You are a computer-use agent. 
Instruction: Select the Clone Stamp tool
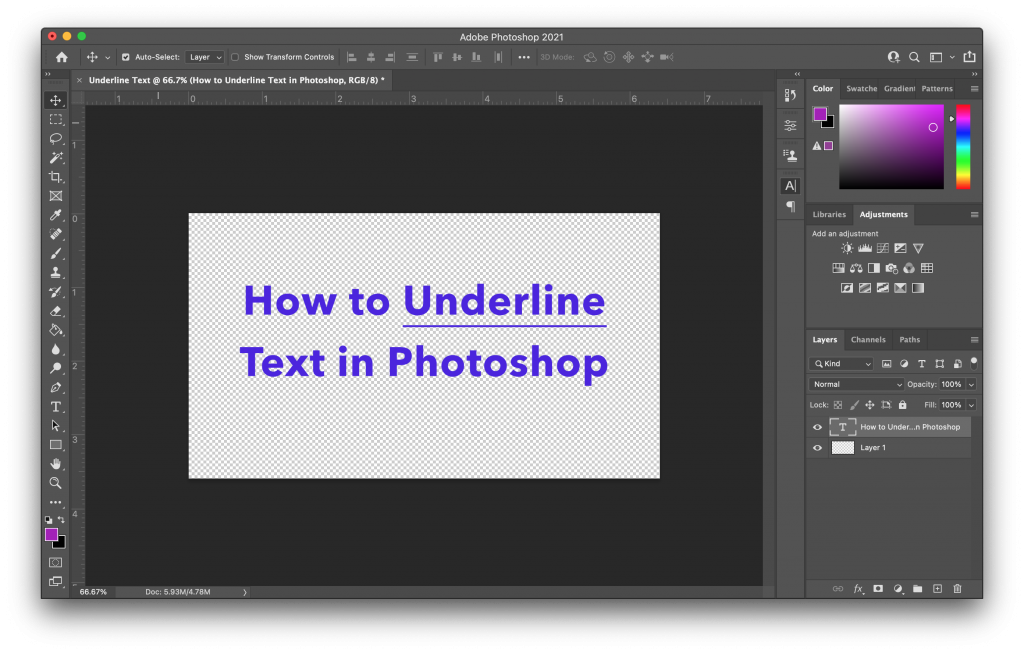[x=56, y=272]
